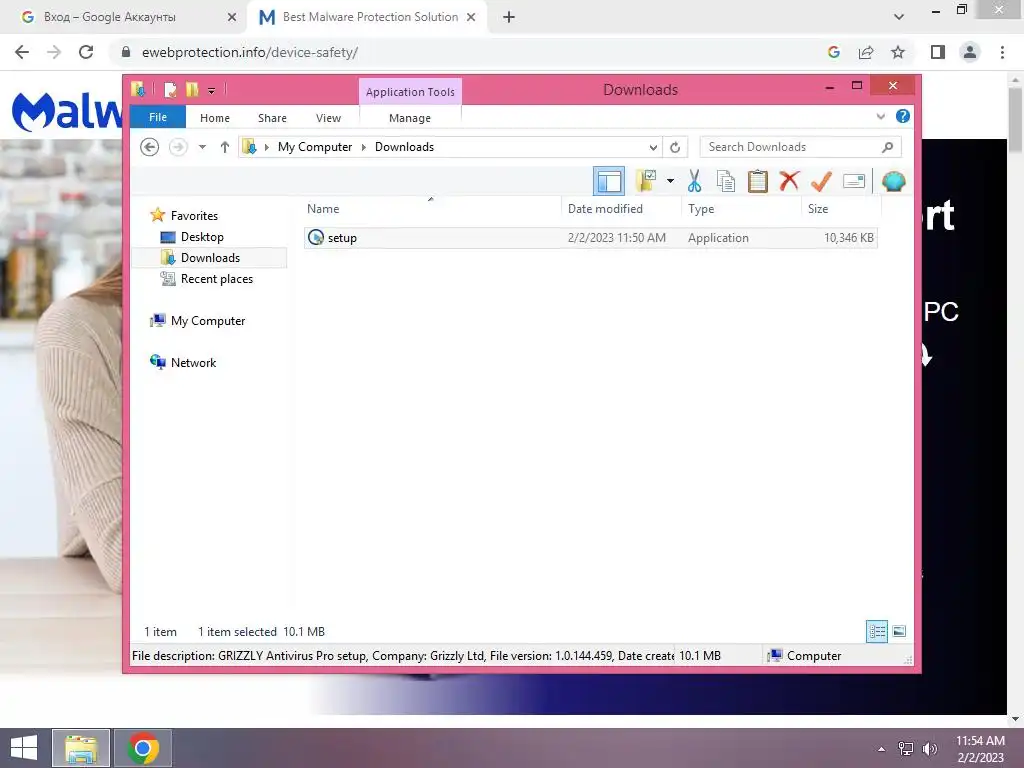Screen dimensions: 1024x768
Task: Open Chrome tab search chevron
Action: (899, 17)
